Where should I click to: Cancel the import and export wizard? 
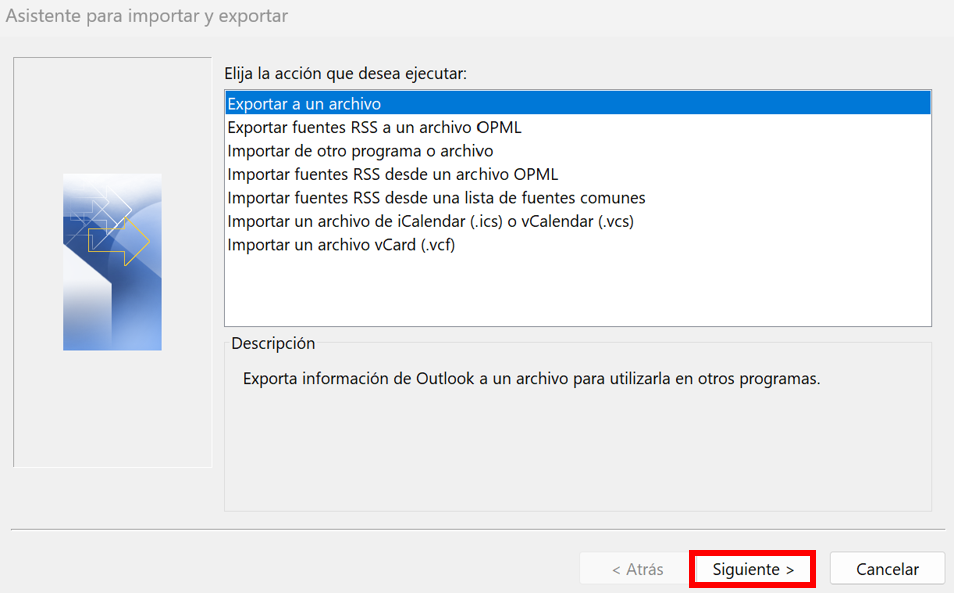coord(887,569)
